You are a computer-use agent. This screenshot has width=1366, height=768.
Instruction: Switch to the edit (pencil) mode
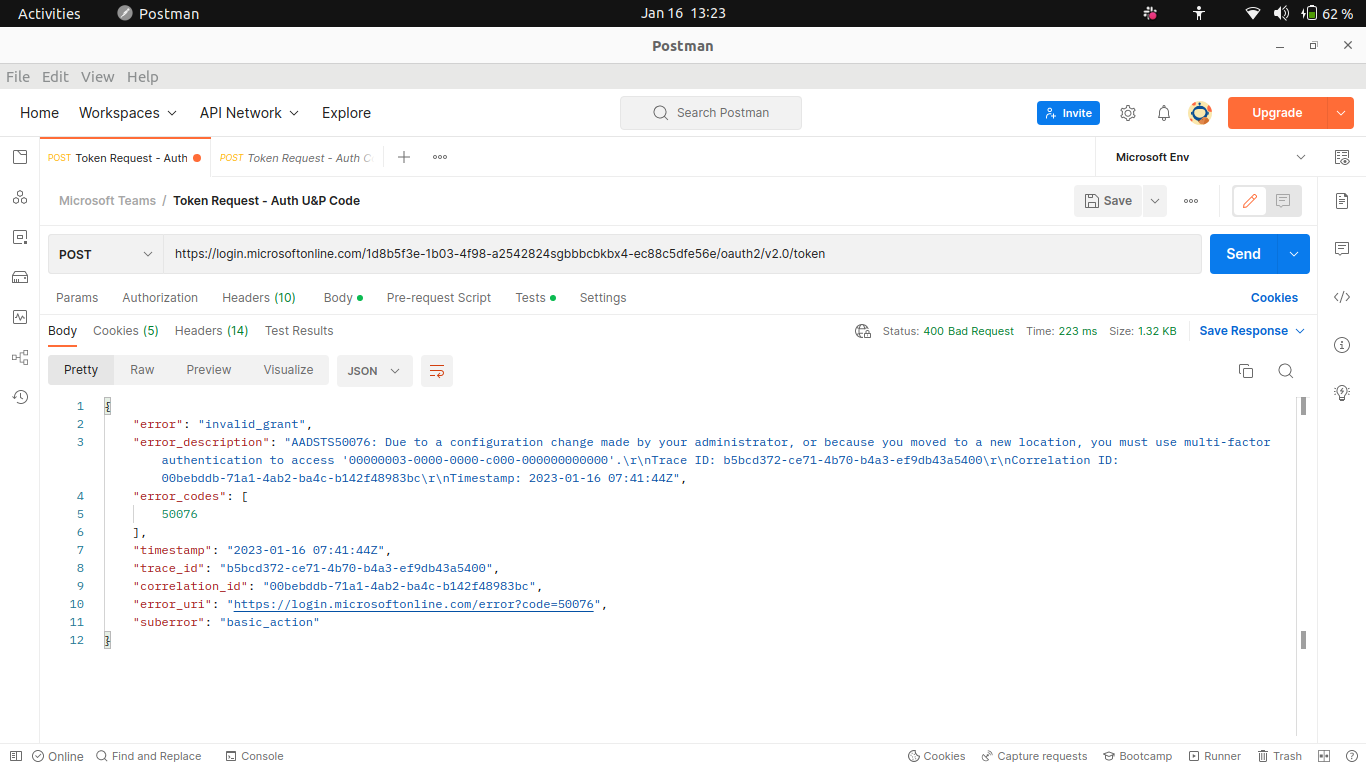click(x=1249, y=201)
